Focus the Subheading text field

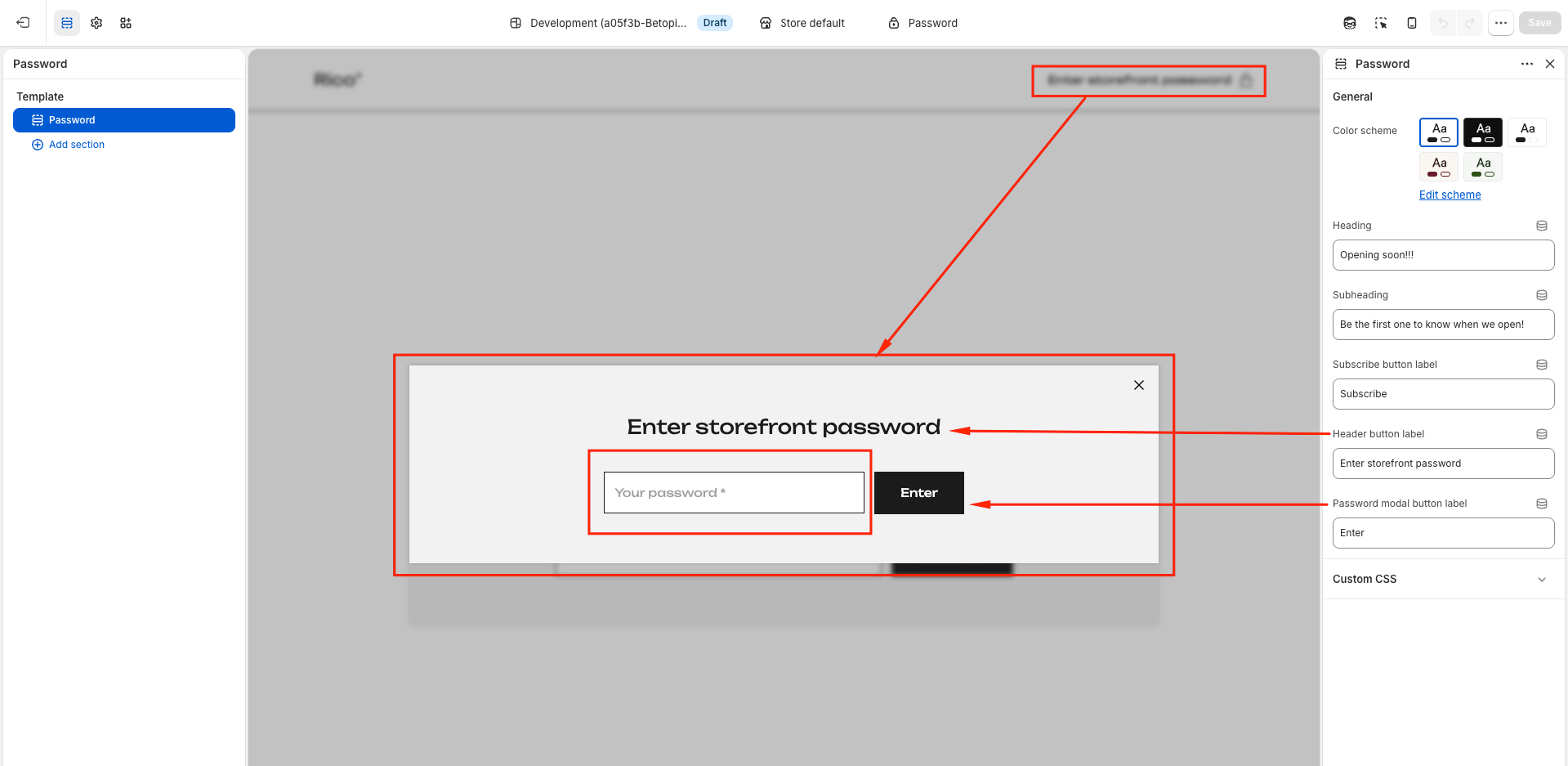pos(1443,325)
